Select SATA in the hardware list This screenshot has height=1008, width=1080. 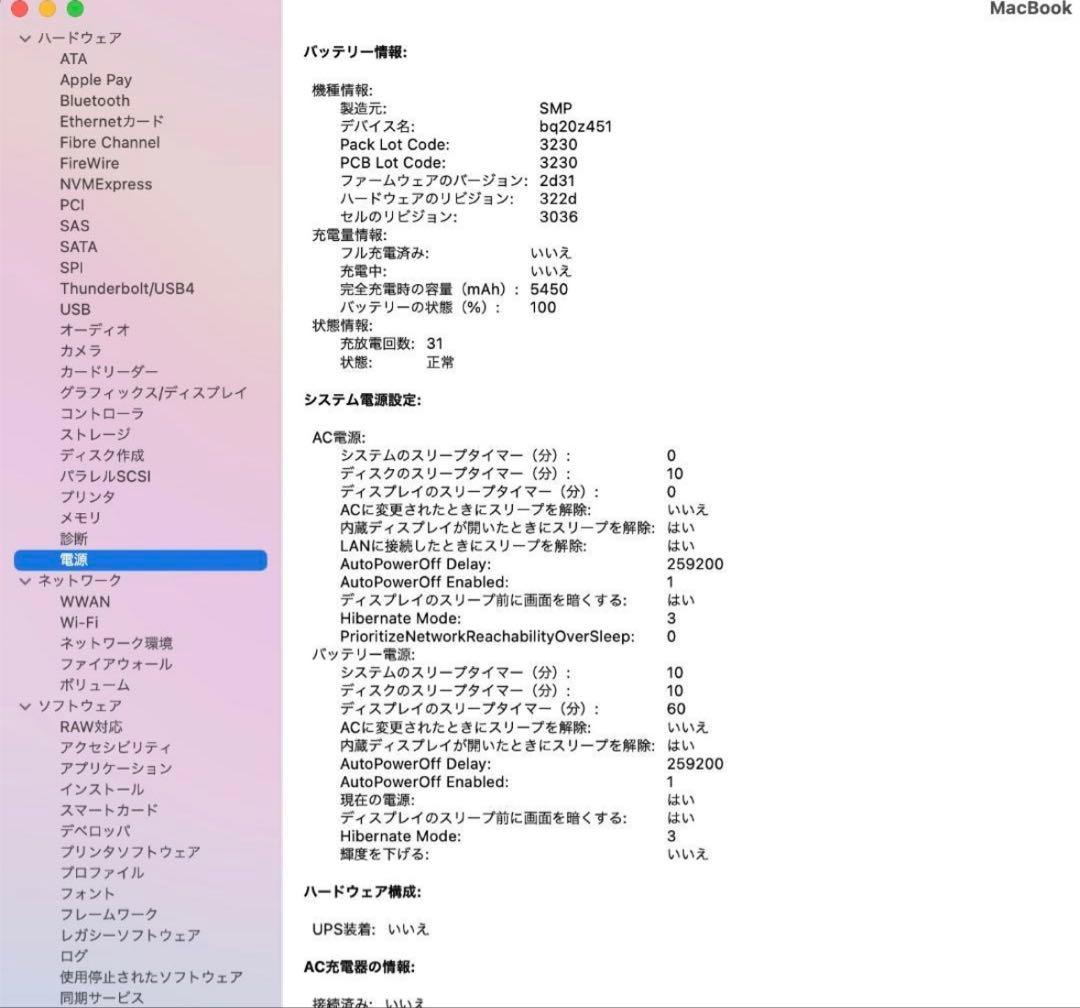point(79,246)
